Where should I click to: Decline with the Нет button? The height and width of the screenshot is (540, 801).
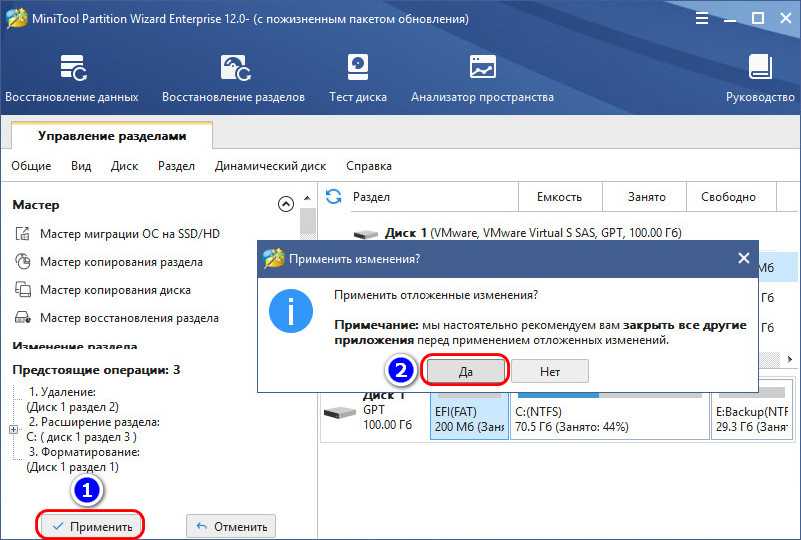550,371
